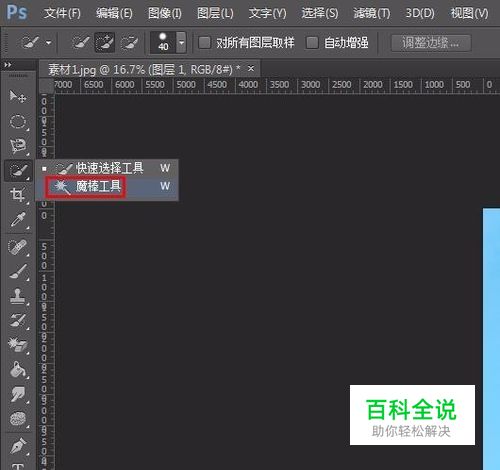Open the 3D(D) menu
The image size is (500, 470).
[420, 13]
